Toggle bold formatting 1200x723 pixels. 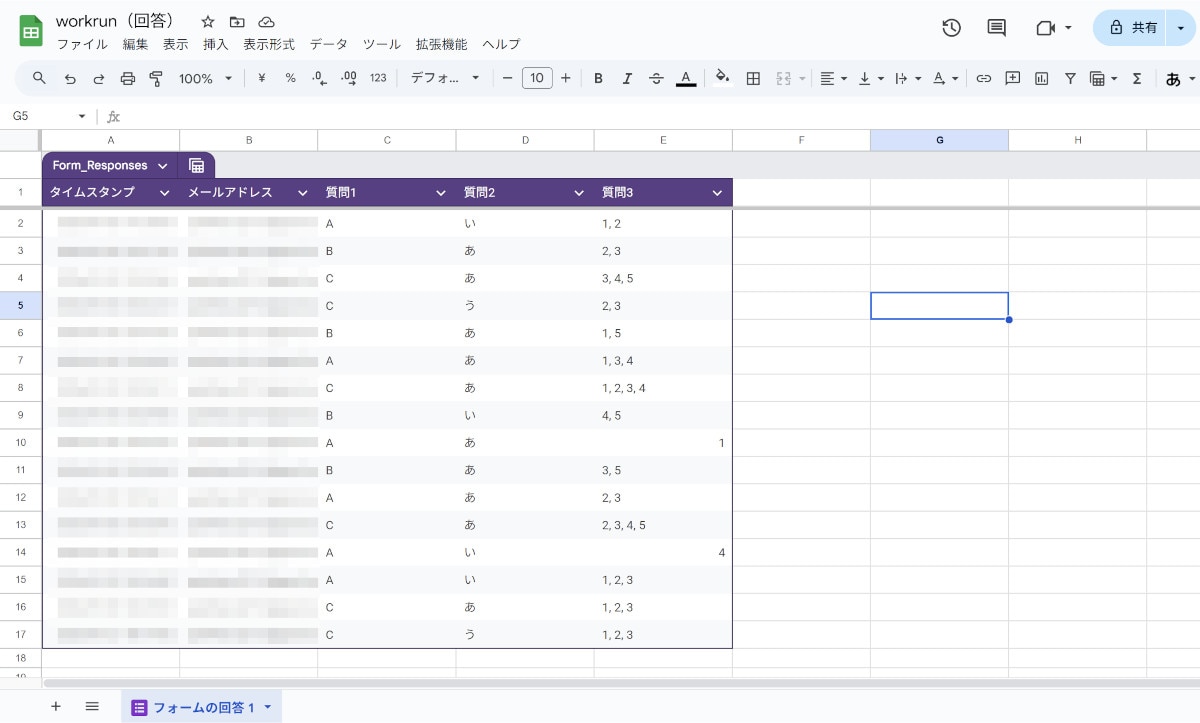[x=598, y=78]
